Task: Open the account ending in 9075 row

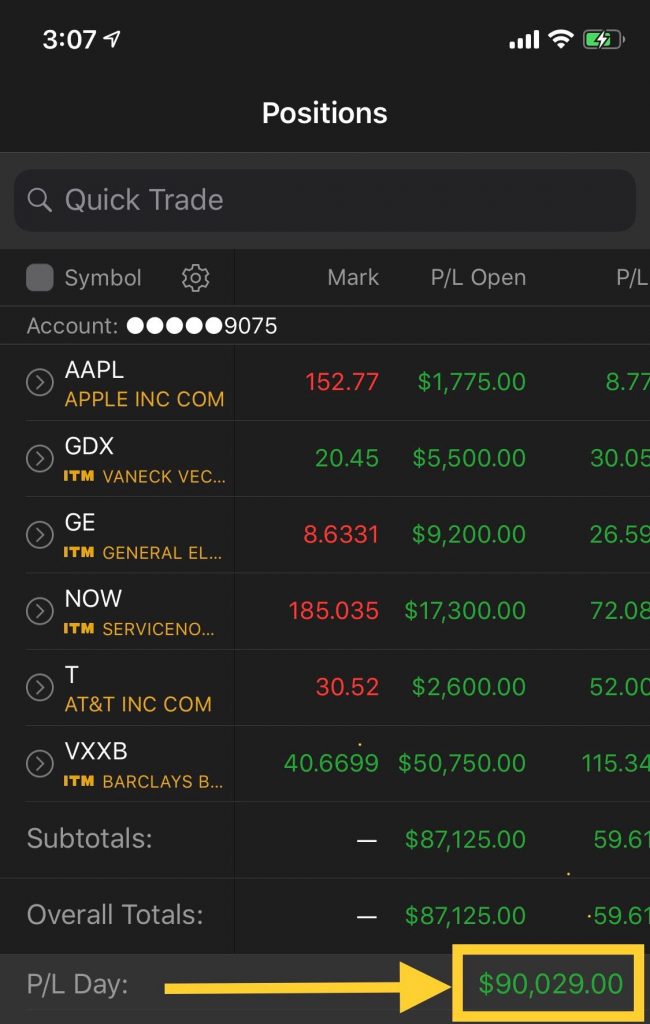Action: 325,325
